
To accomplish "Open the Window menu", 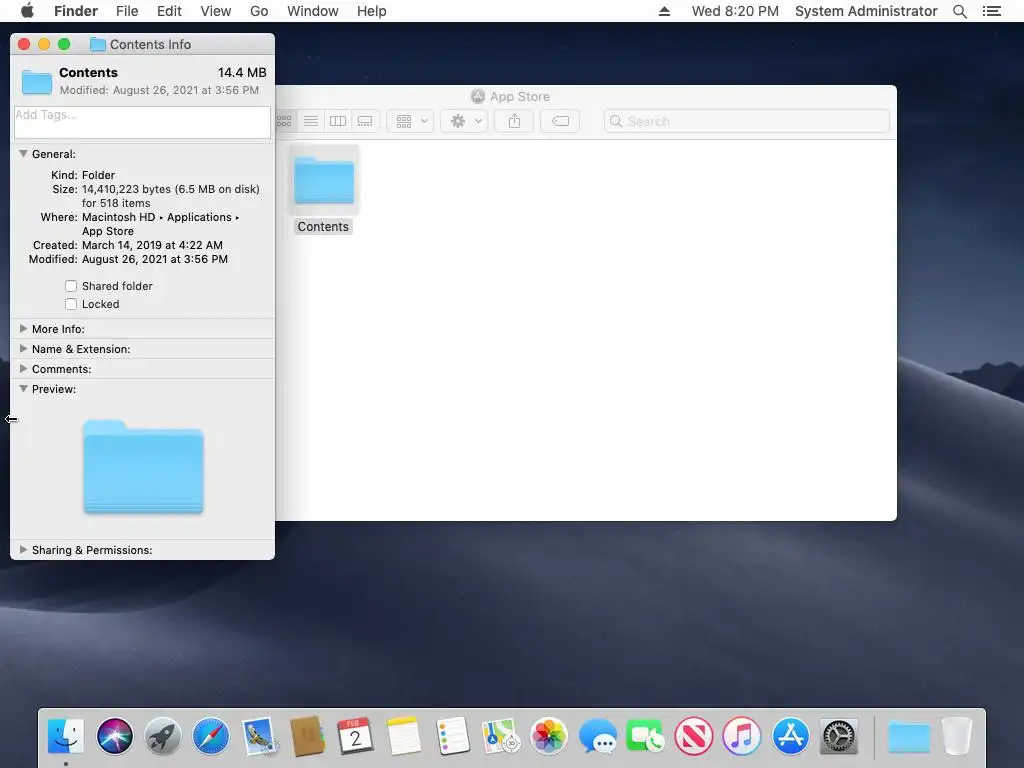I will tap(313, 11).
